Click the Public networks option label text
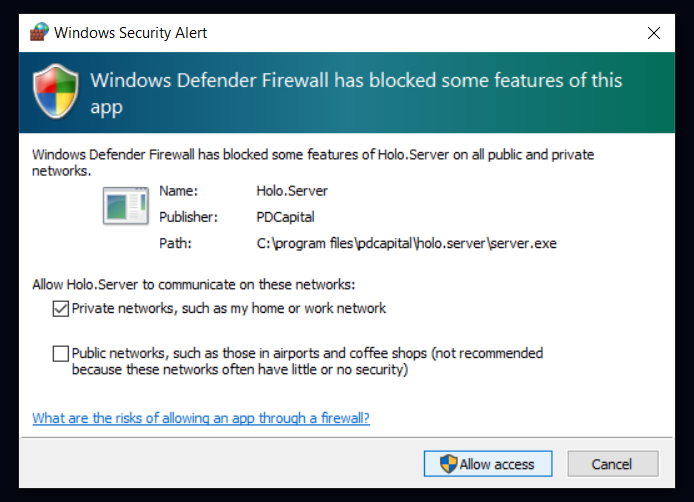Viewport: 694px width, 502px height. pos(307,361)
